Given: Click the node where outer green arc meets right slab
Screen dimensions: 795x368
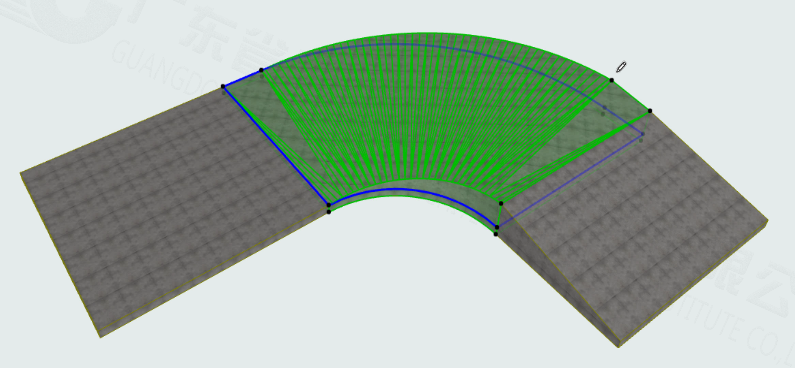Looking at the screenshot, I should pos(650,111).
